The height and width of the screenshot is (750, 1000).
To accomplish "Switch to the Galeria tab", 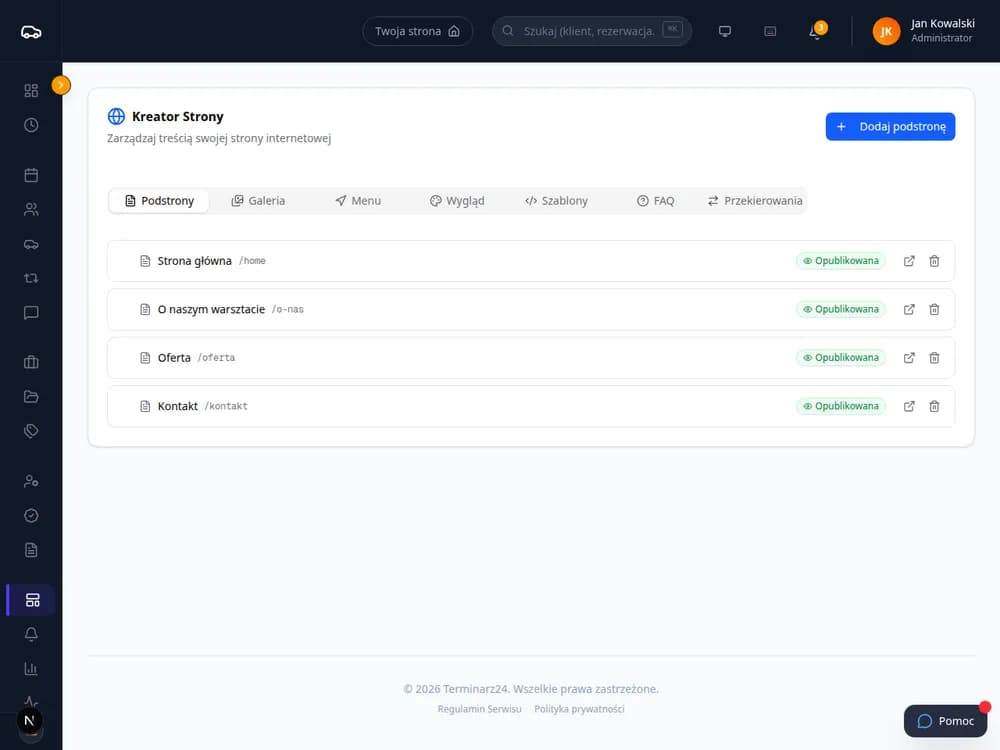I will [x=258, y=201].
